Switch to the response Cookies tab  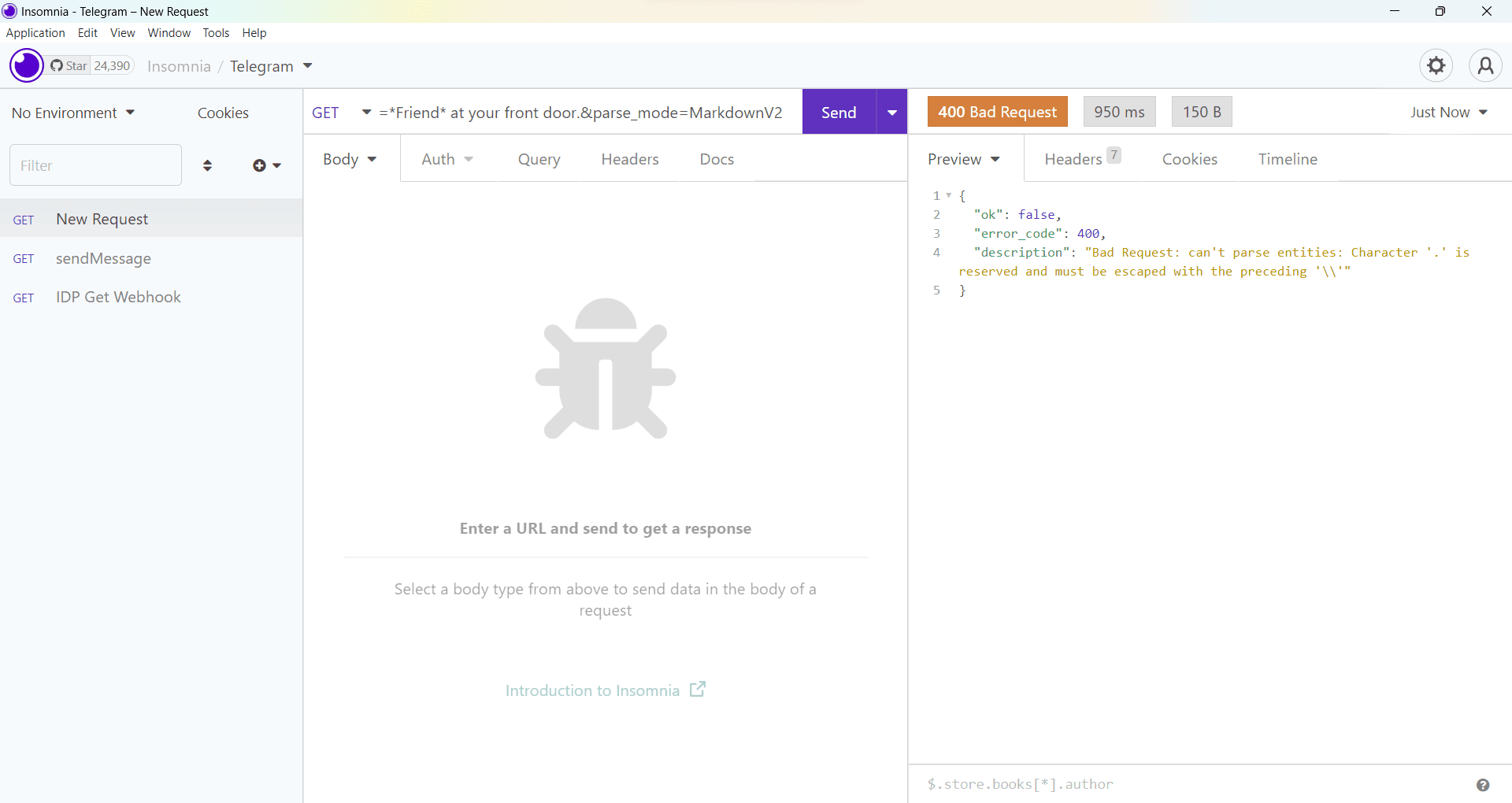pyautogui.click(x=1189, y=159)
